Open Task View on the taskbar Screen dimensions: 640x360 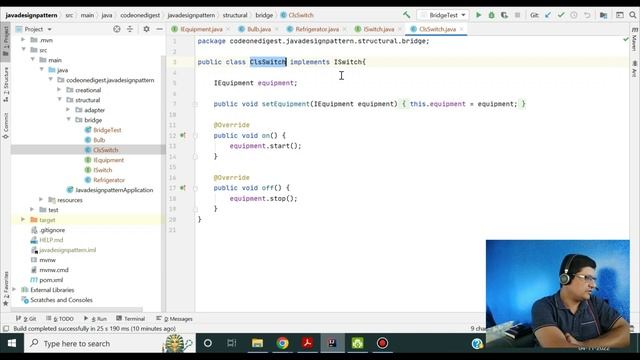pyautogui.click(x=232, y=344)
